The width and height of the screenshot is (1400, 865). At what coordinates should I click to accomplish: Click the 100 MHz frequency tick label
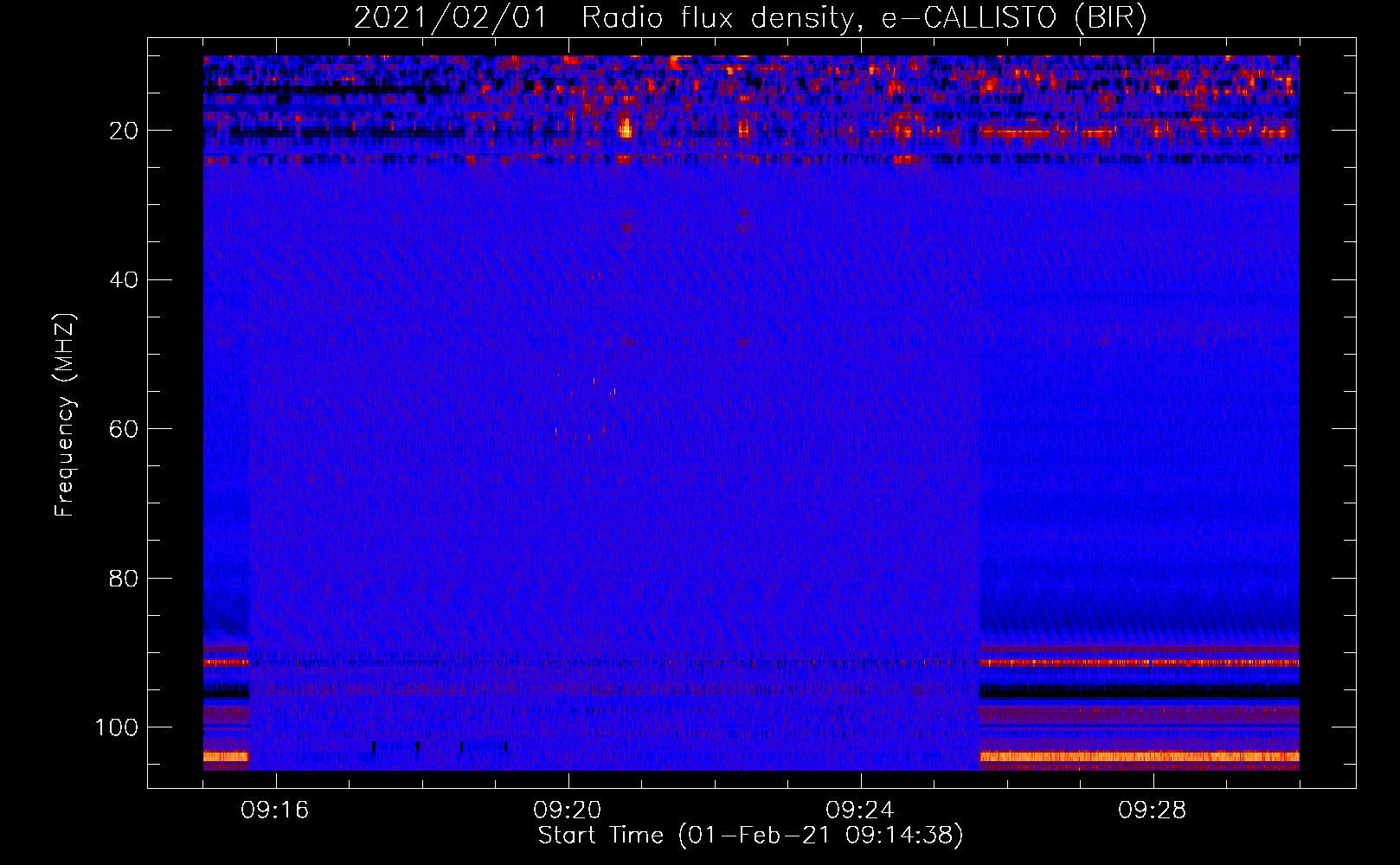(x=117, y=727)
